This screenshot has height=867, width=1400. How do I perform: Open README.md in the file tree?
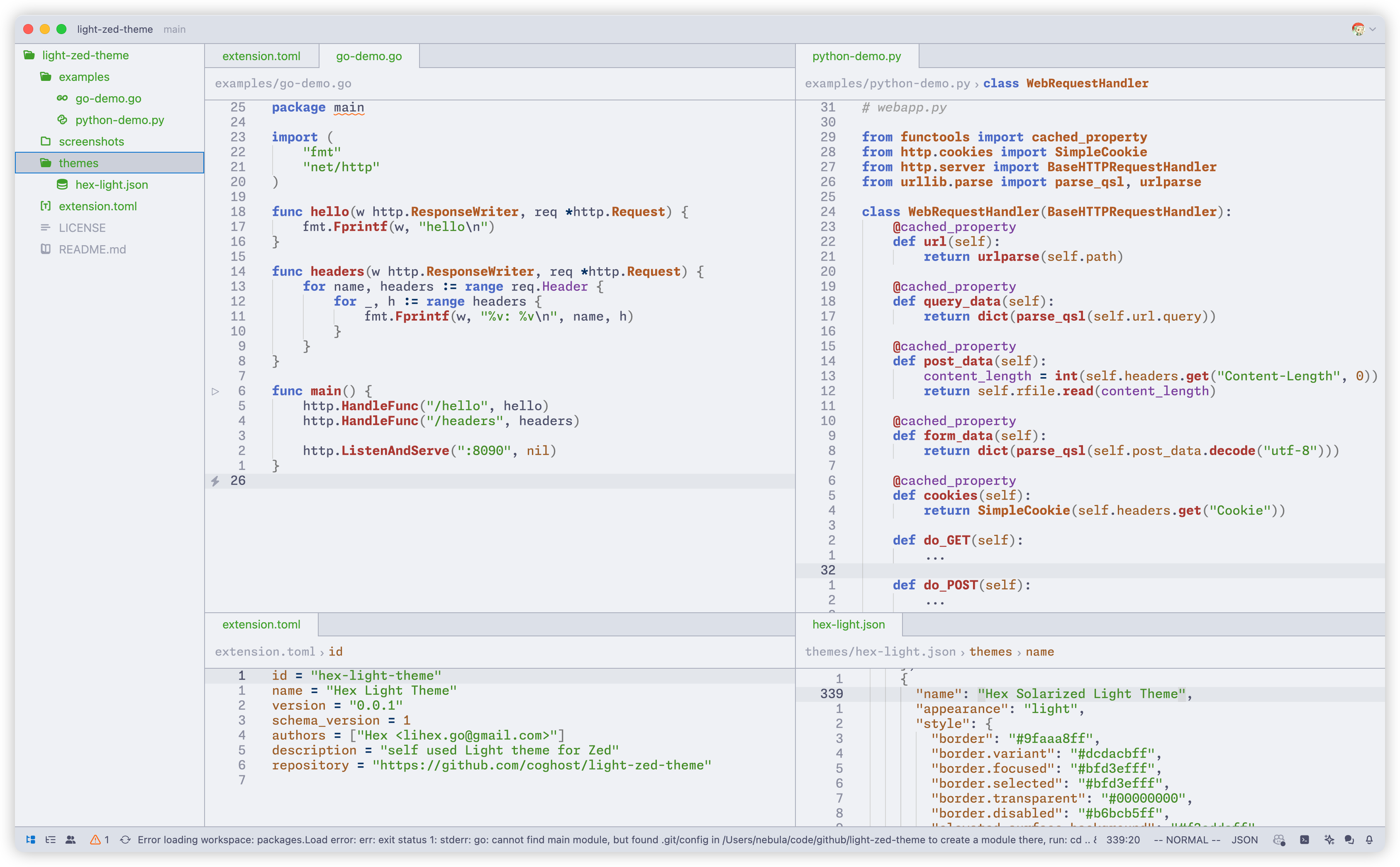93,249
